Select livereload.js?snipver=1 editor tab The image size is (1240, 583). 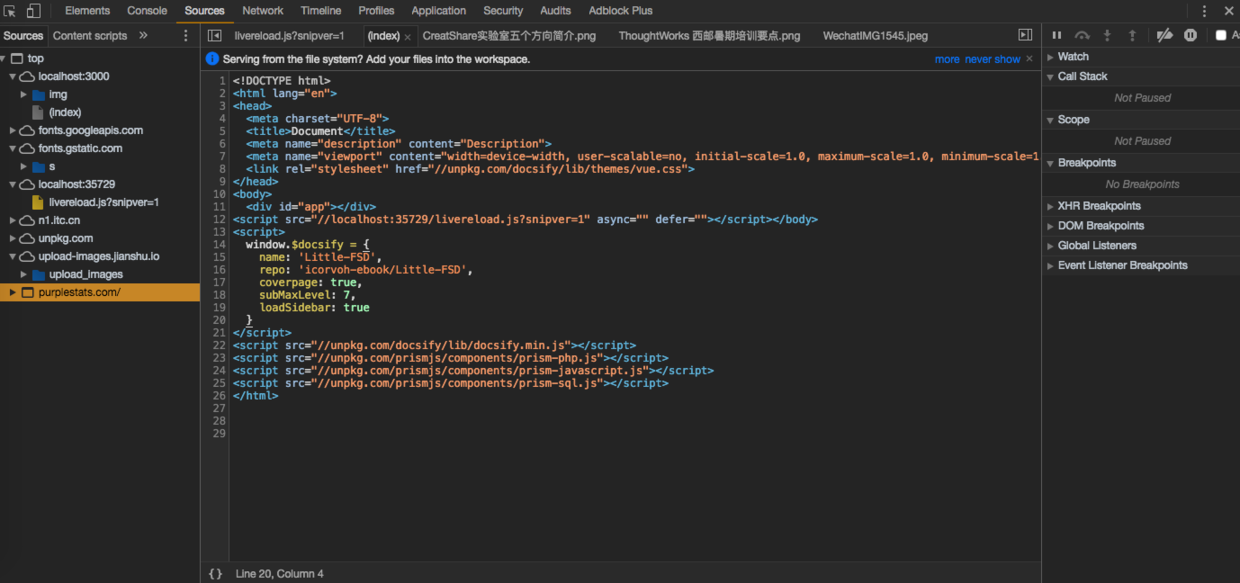tap(289, 35)
